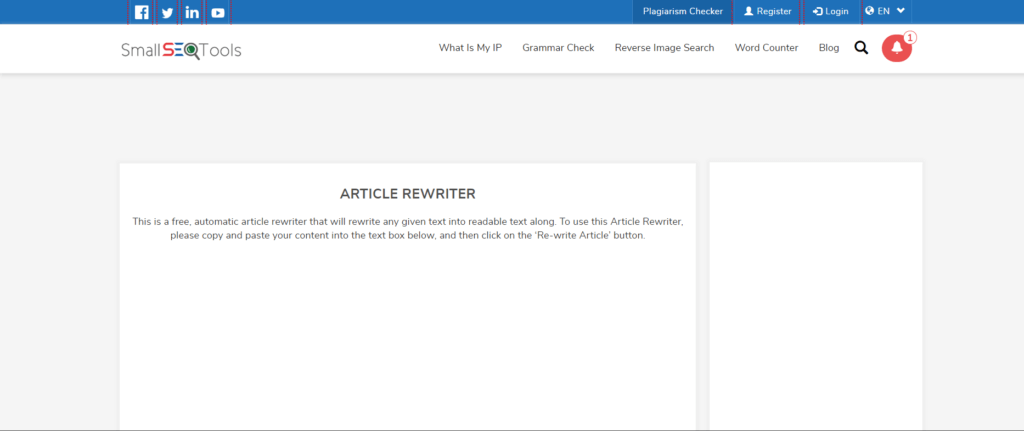Open the Twitter social icon
1024x431 pixels.
167,12
